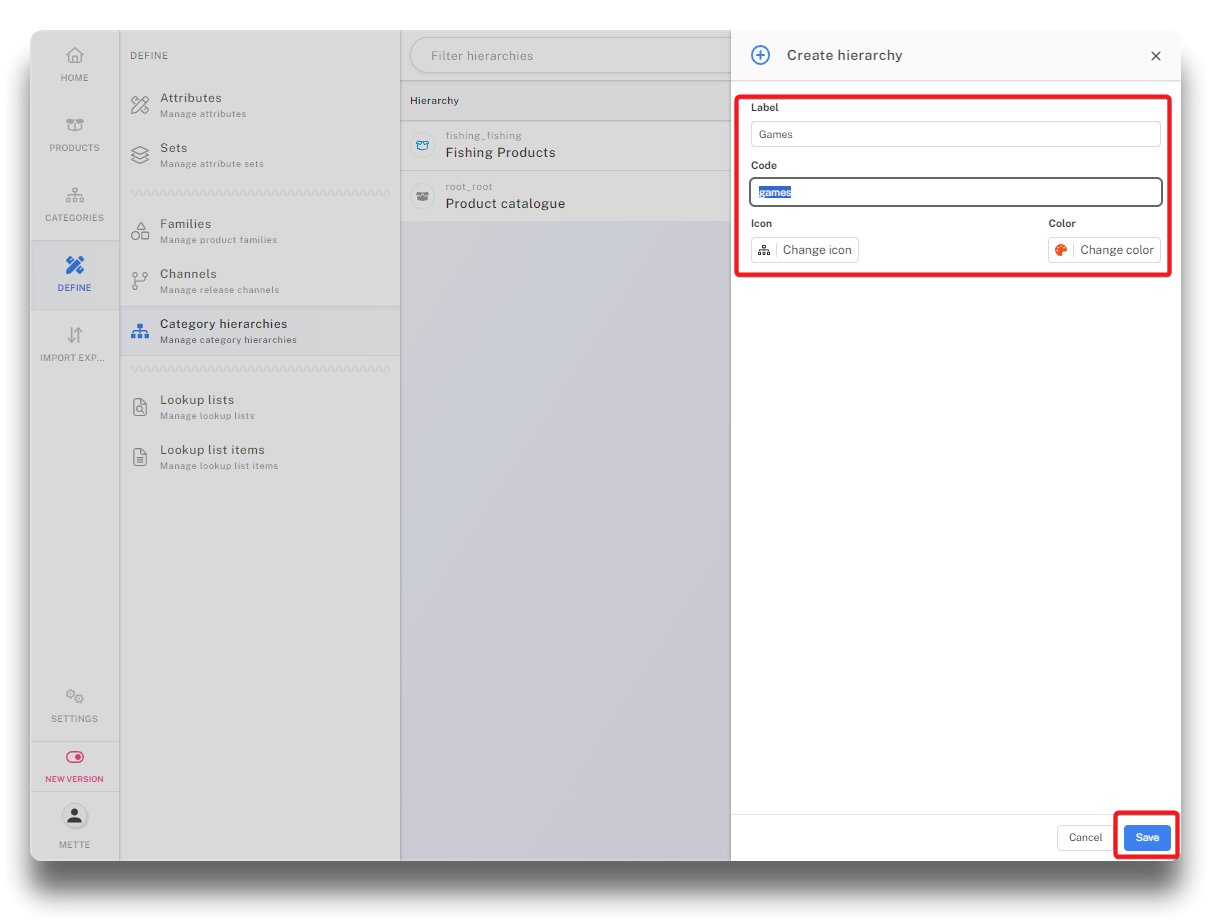Click the Product catalogue row icon

pos(423,197)
